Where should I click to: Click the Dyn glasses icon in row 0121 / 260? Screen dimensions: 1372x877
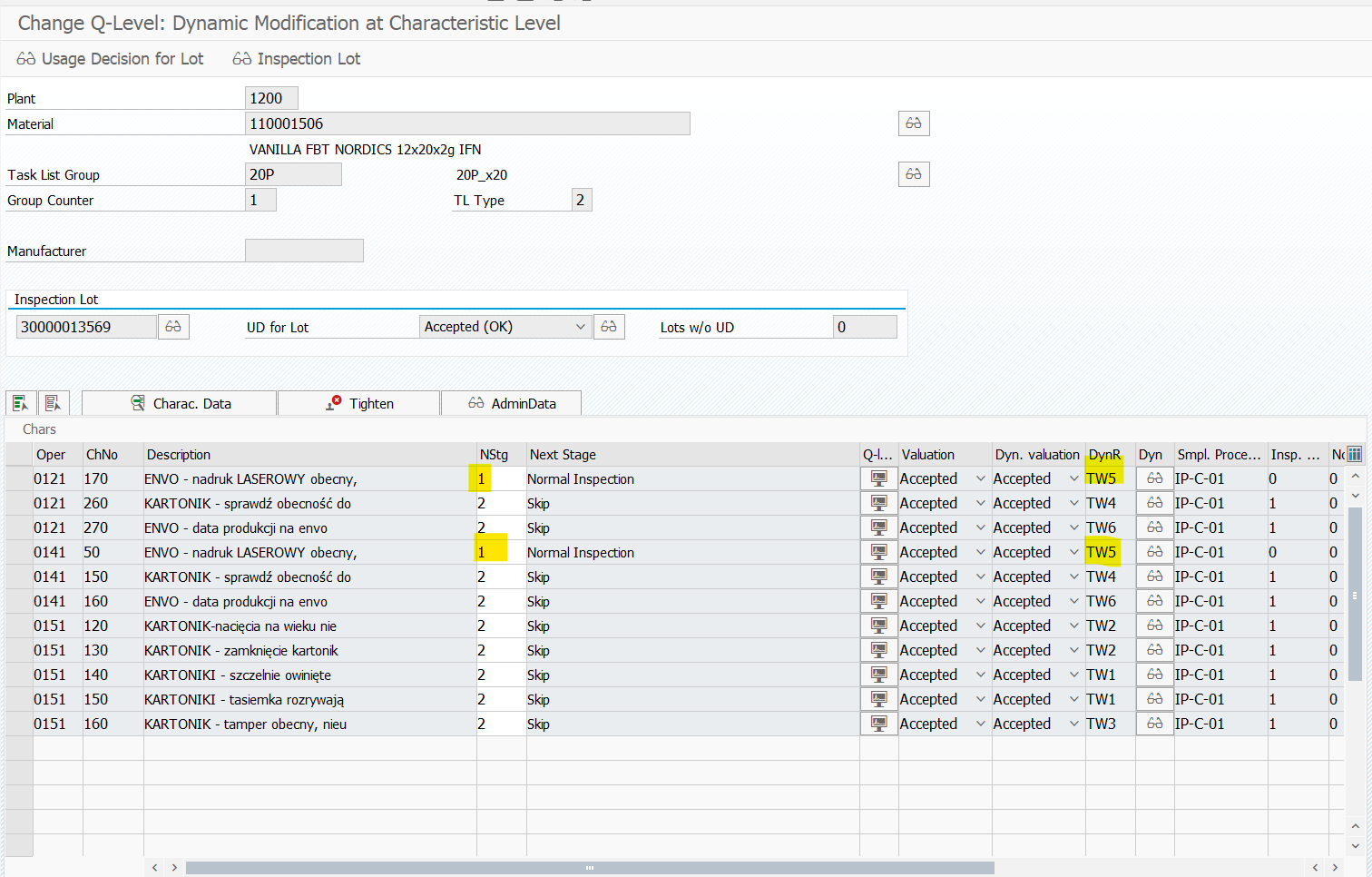pos(1154,503)
